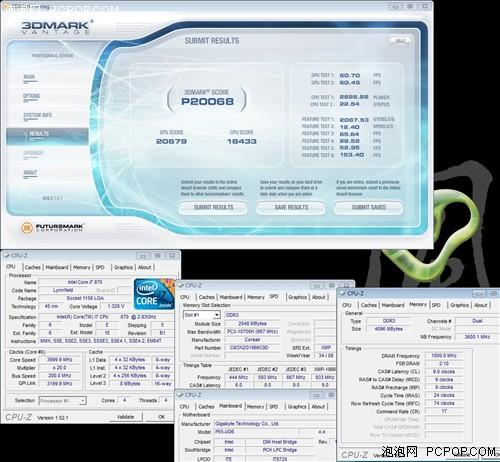Click CPU-Z title icon of the SPD window

181,285
